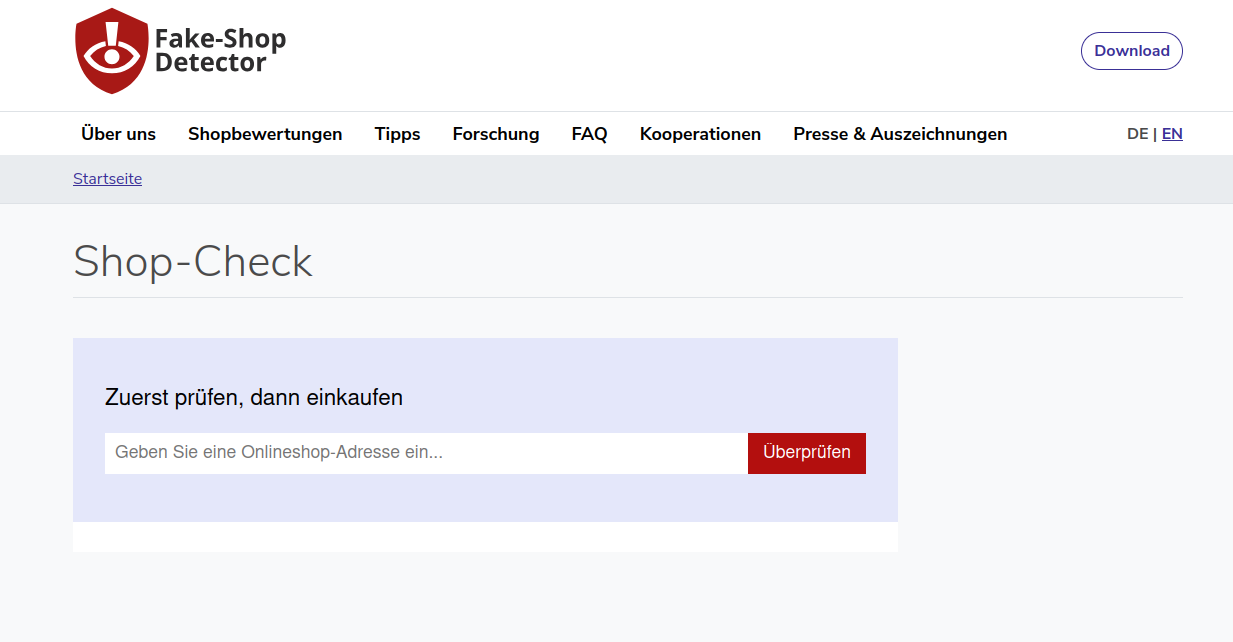Click the separator between DE and EN
This screenshot has height=642, width=1233.
pos(1155,134)
